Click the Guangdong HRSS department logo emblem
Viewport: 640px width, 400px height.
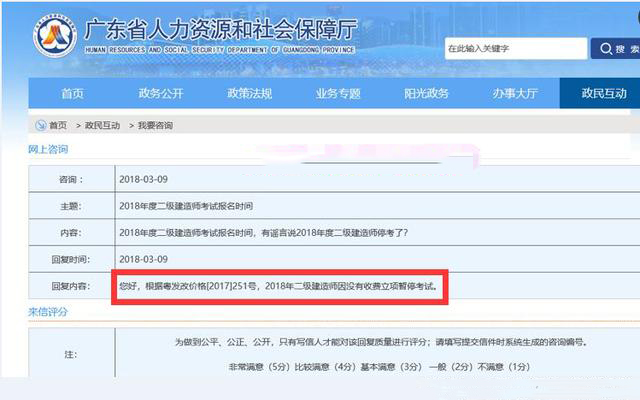(54, 35)
